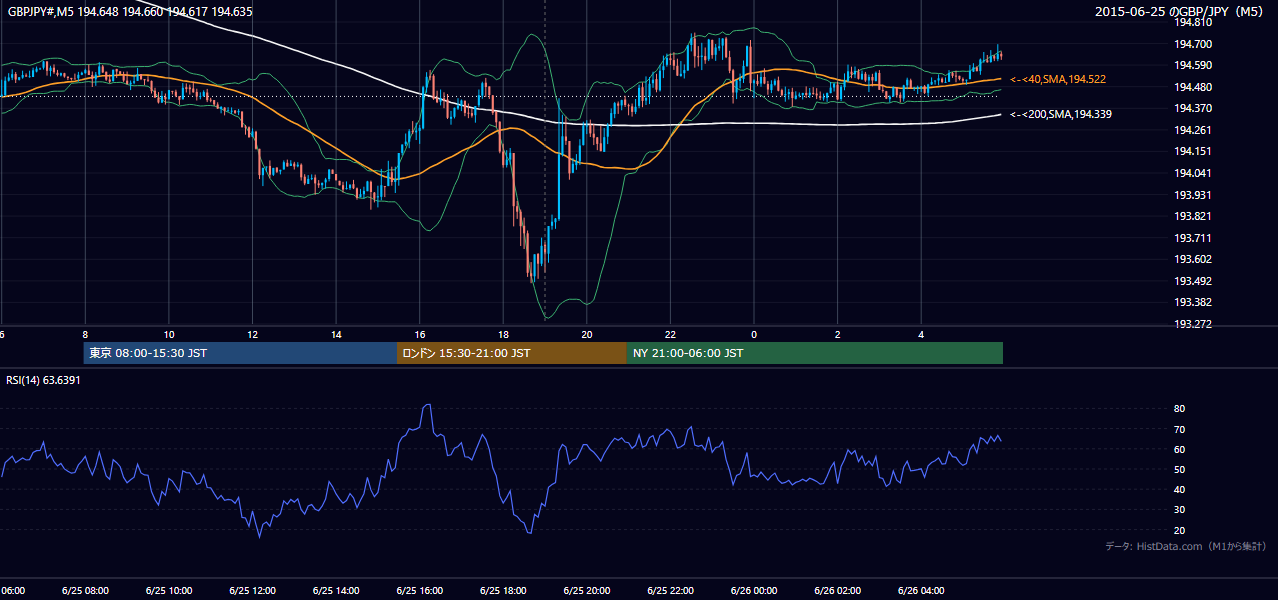Click price axis value 194.700
Screen dimensions: 1278x600
click(1193, 44)
